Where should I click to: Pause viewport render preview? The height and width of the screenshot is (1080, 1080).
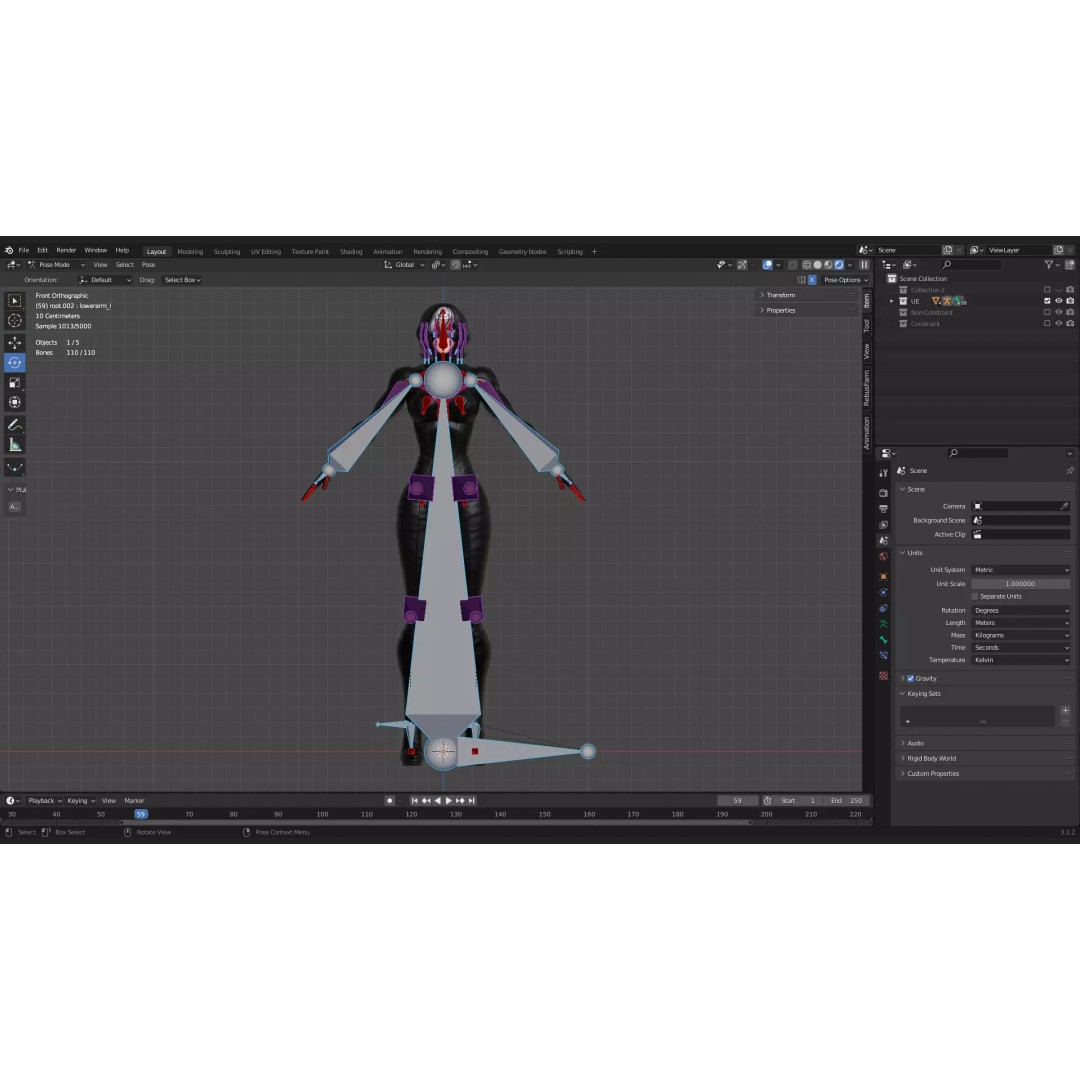864,265
